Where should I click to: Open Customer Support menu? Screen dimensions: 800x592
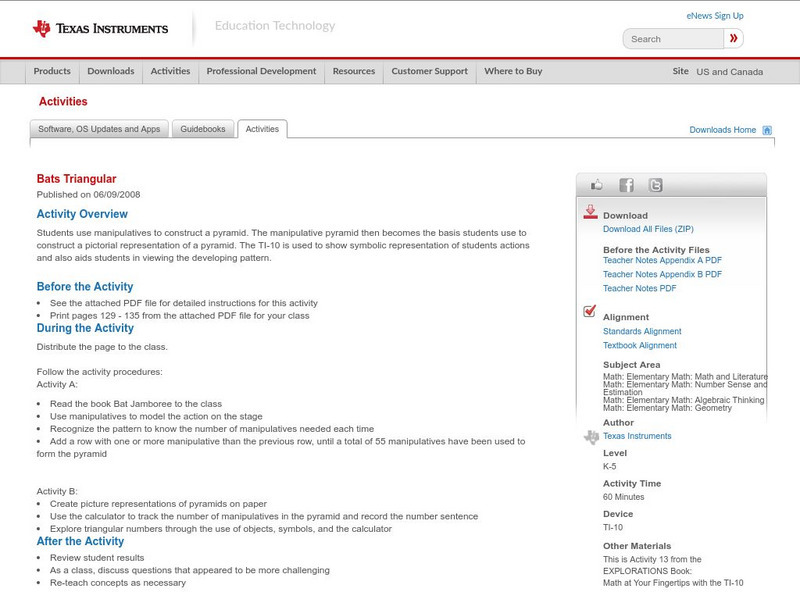[430, 71]
